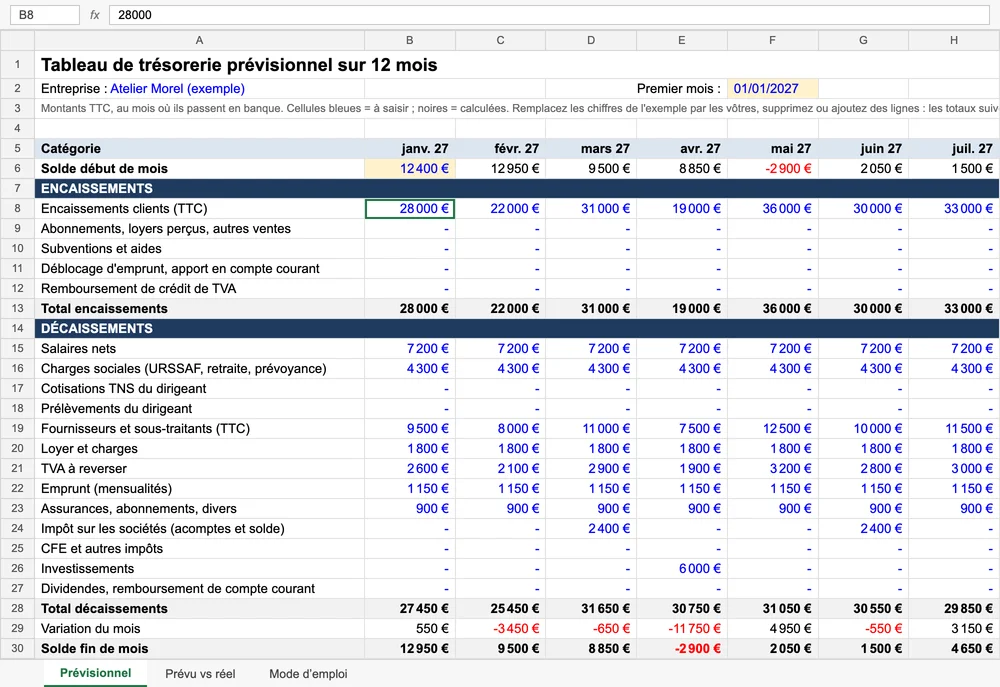Click 'Loyer et charges' row label
This screenshot has height=687, width=1000.
click(x=89, y=448)
